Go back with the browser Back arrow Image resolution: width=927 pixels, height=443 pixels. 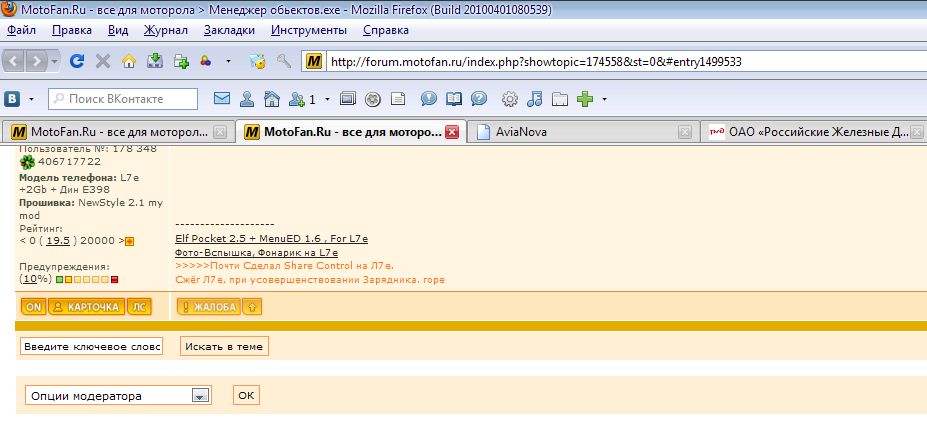[x=15, y=61]
